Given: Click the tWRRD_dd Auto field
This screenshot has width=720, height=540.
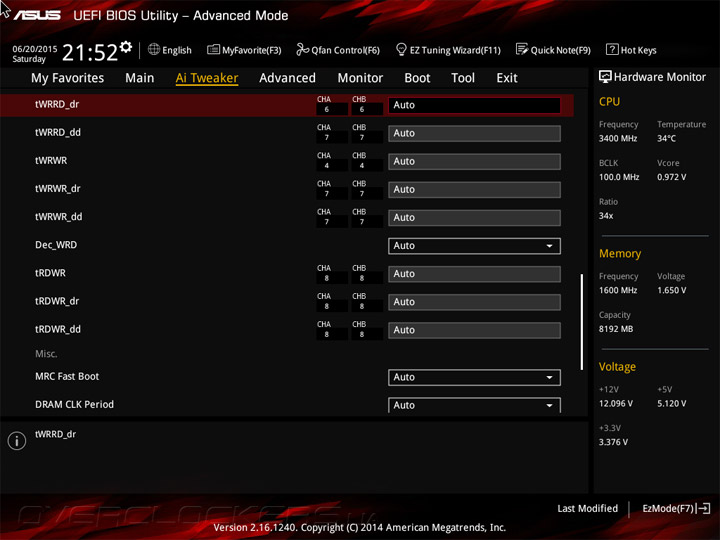Looking at the screenshot, I should tap(474, 133).
